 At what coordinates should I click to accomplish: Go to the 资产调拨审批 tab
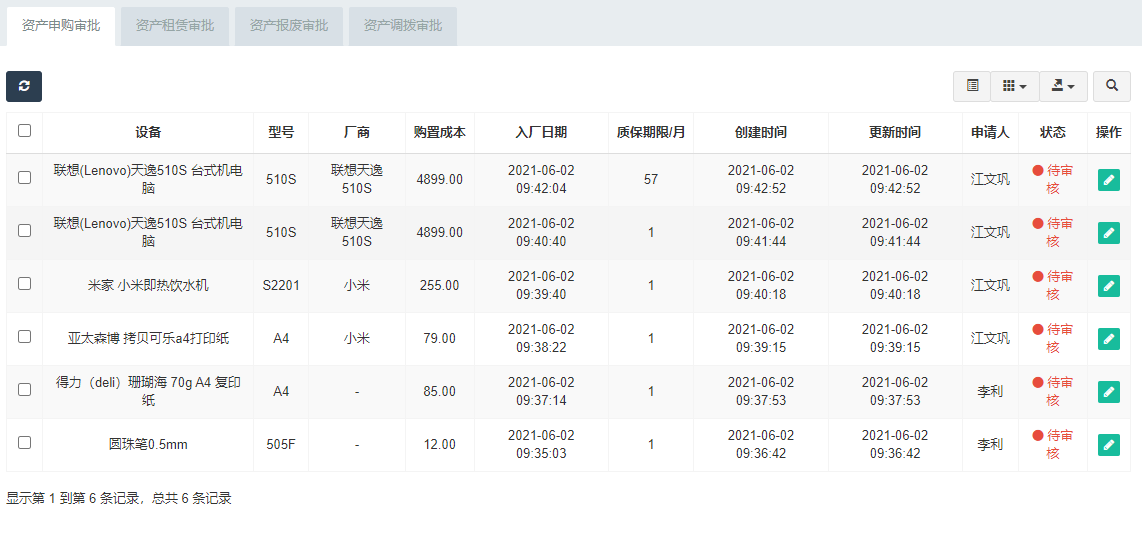coord(403,26)
